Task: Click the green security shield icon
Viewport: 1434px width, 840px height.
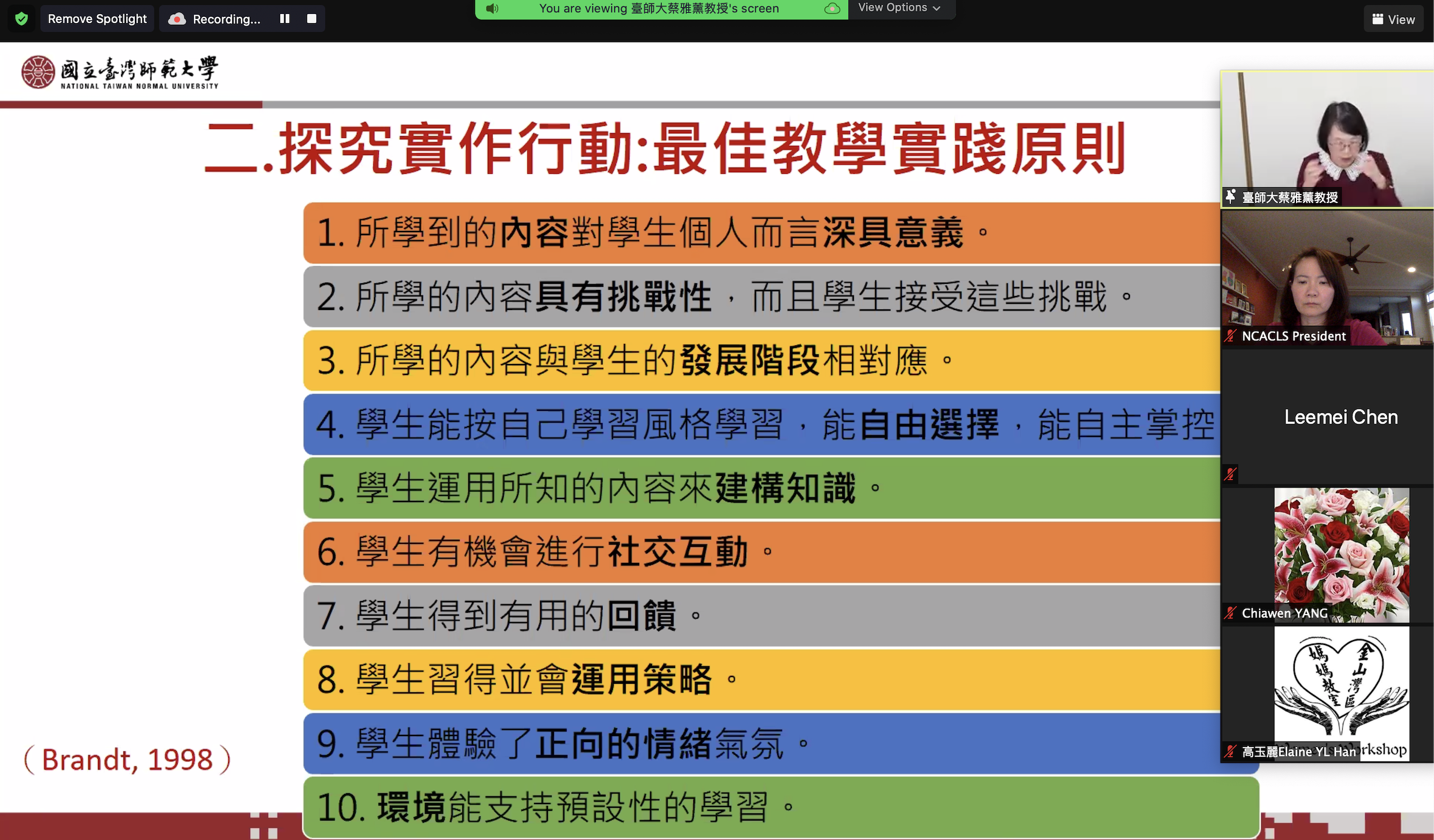Action: coord(21,18)
